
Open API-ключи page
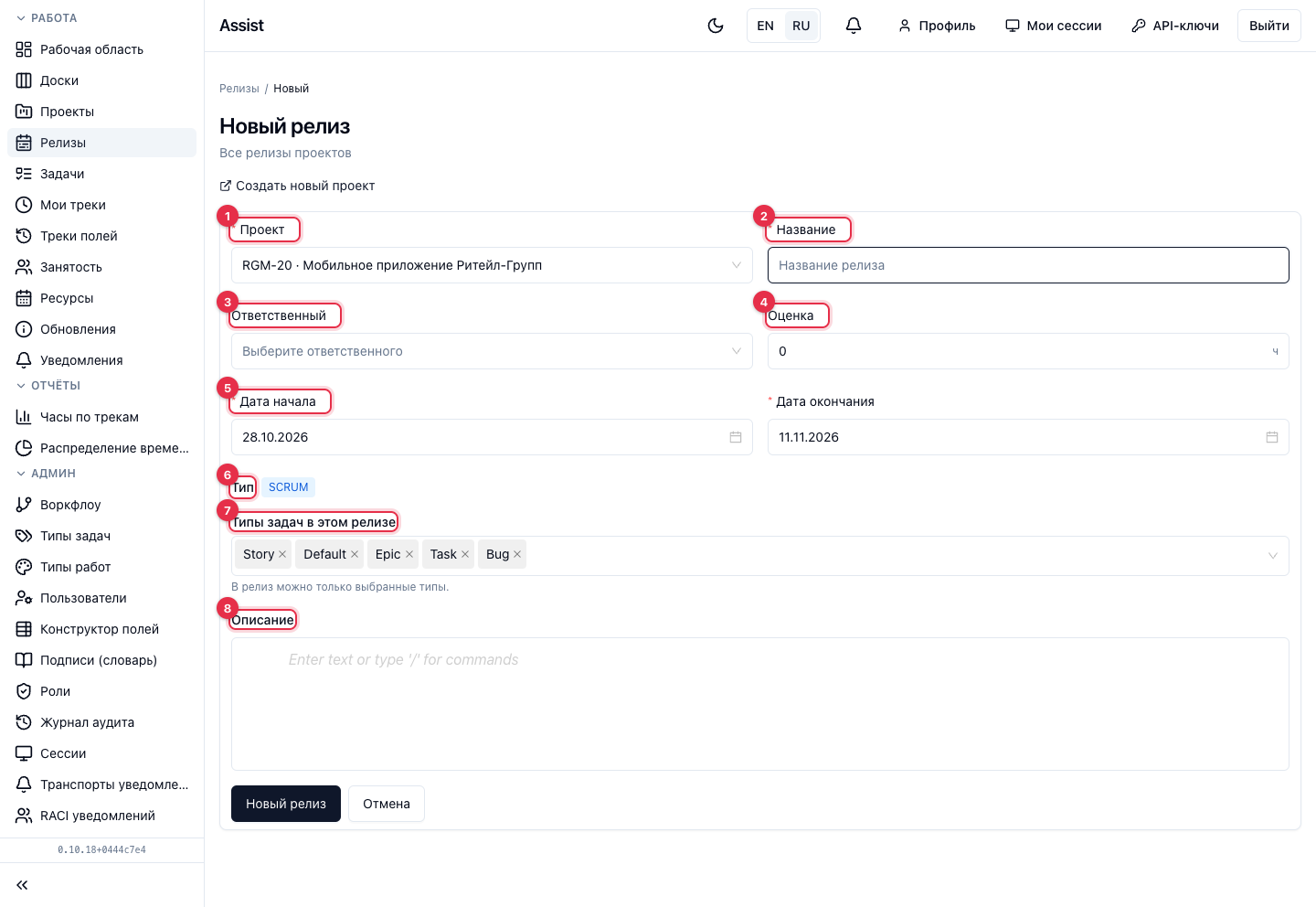point(1175,26)
